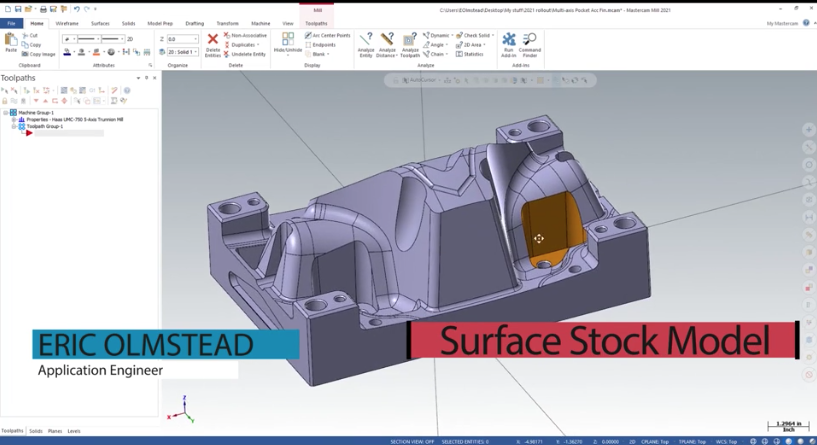Click the Undo arrow icon
This screenshot has height=445, width=817.
coord(77,9)
